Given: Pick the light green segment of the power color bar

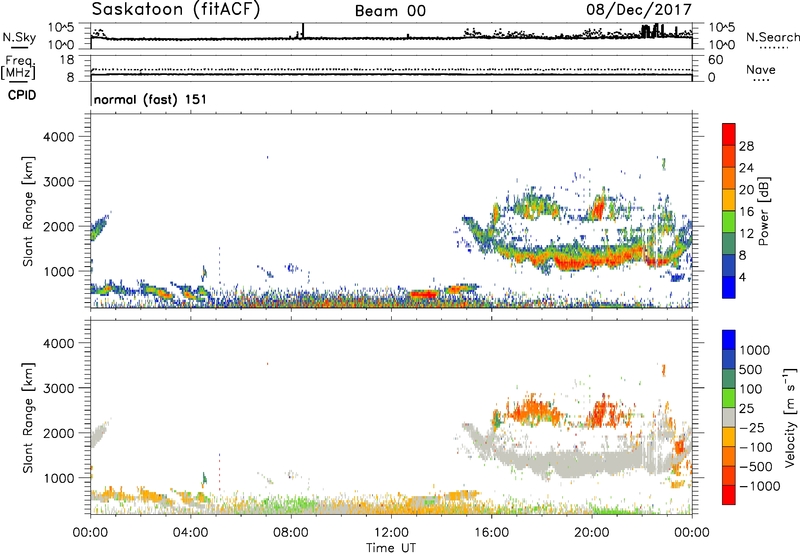Looking at the screenshot, I should coord(729,221).
